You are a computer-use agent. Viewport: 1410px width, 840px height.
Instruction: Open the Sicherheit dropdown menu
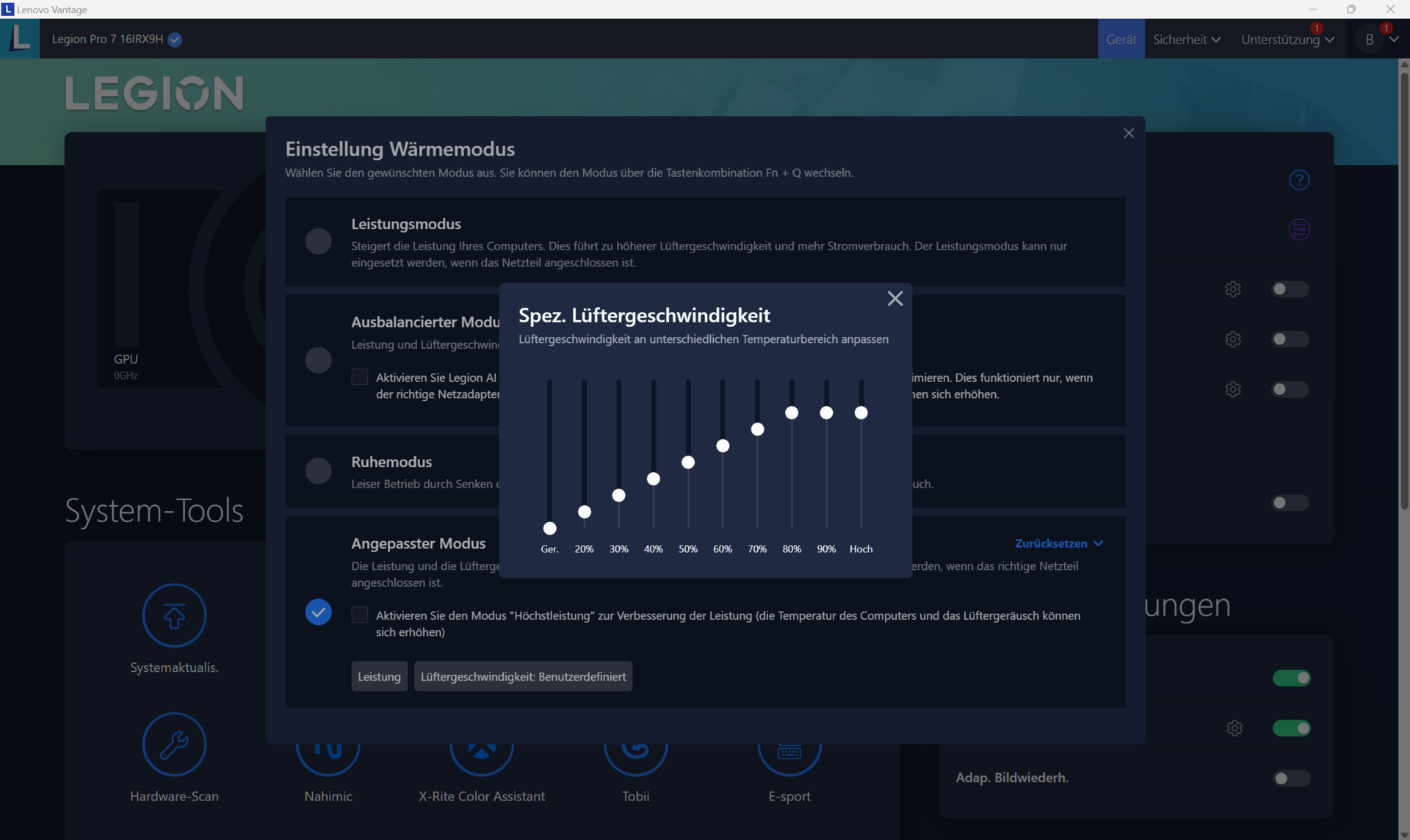1186,39
